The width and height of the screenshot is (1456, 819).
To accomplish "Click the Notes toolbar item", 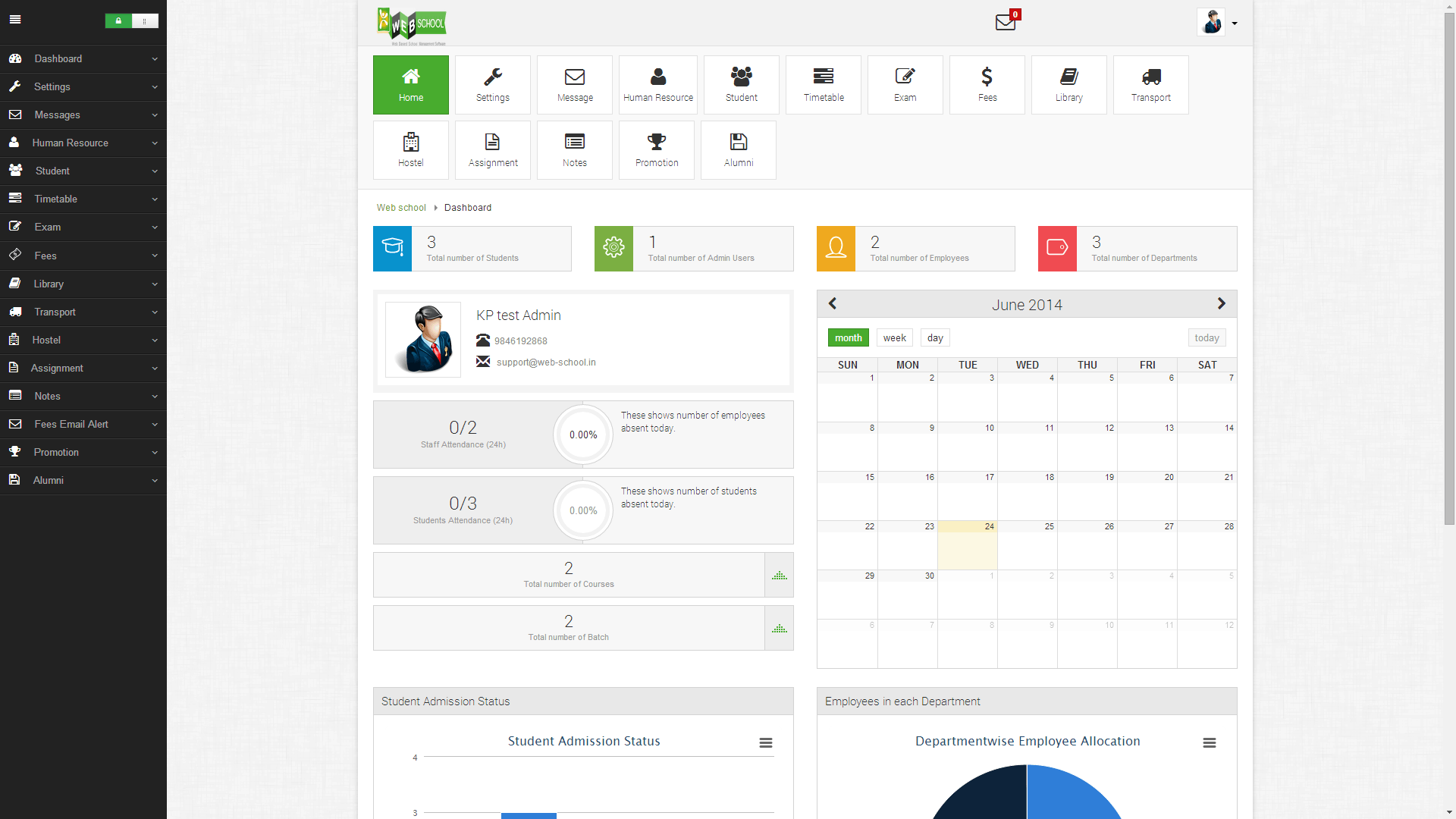I will coord(574,150).
